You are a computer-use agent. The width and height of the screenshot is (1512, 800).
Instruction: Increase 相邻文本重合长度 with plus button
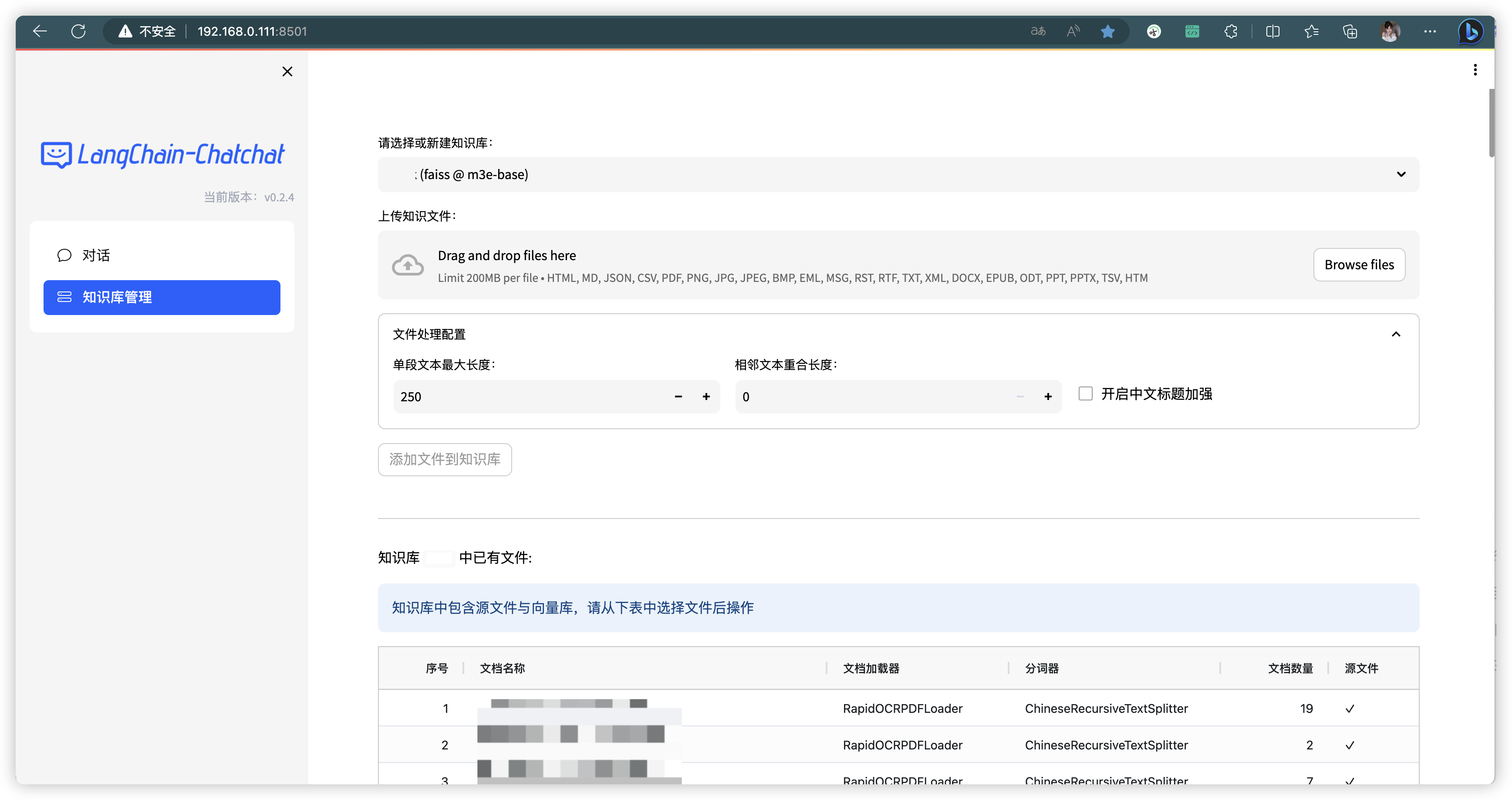click(1048, 397)
